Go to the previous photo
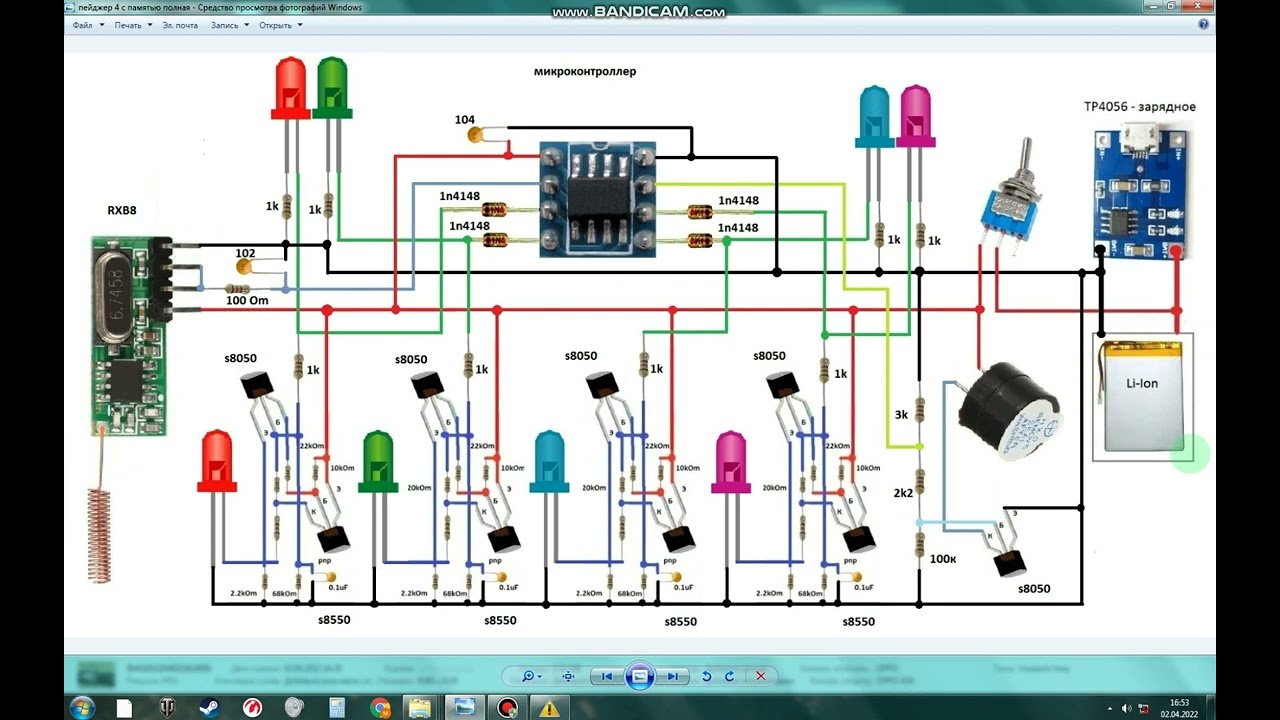The width and height of the screenshot is (1280, 720). tap(606, 676)
